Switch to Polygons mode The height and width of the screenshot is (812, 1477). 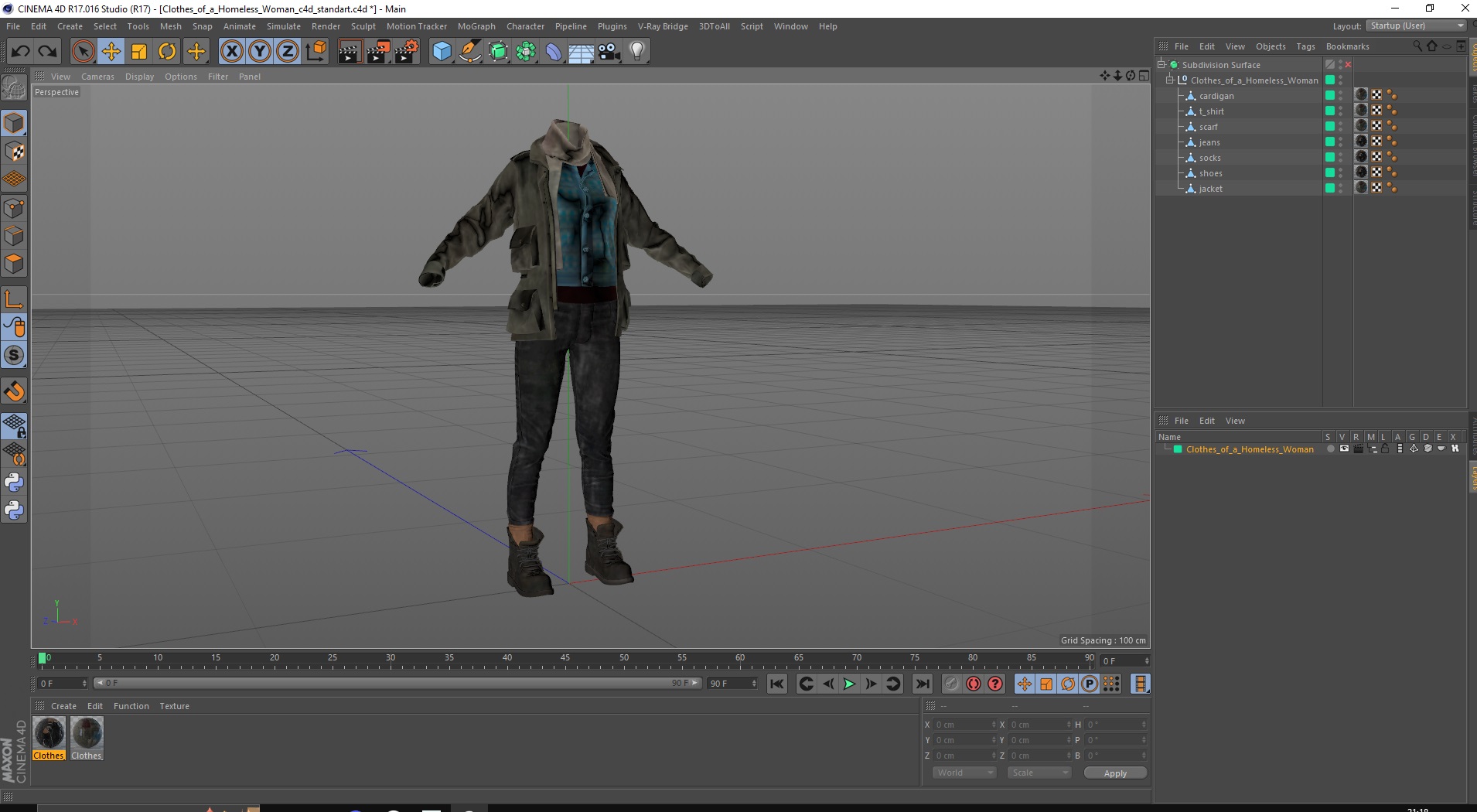point(14,264)
